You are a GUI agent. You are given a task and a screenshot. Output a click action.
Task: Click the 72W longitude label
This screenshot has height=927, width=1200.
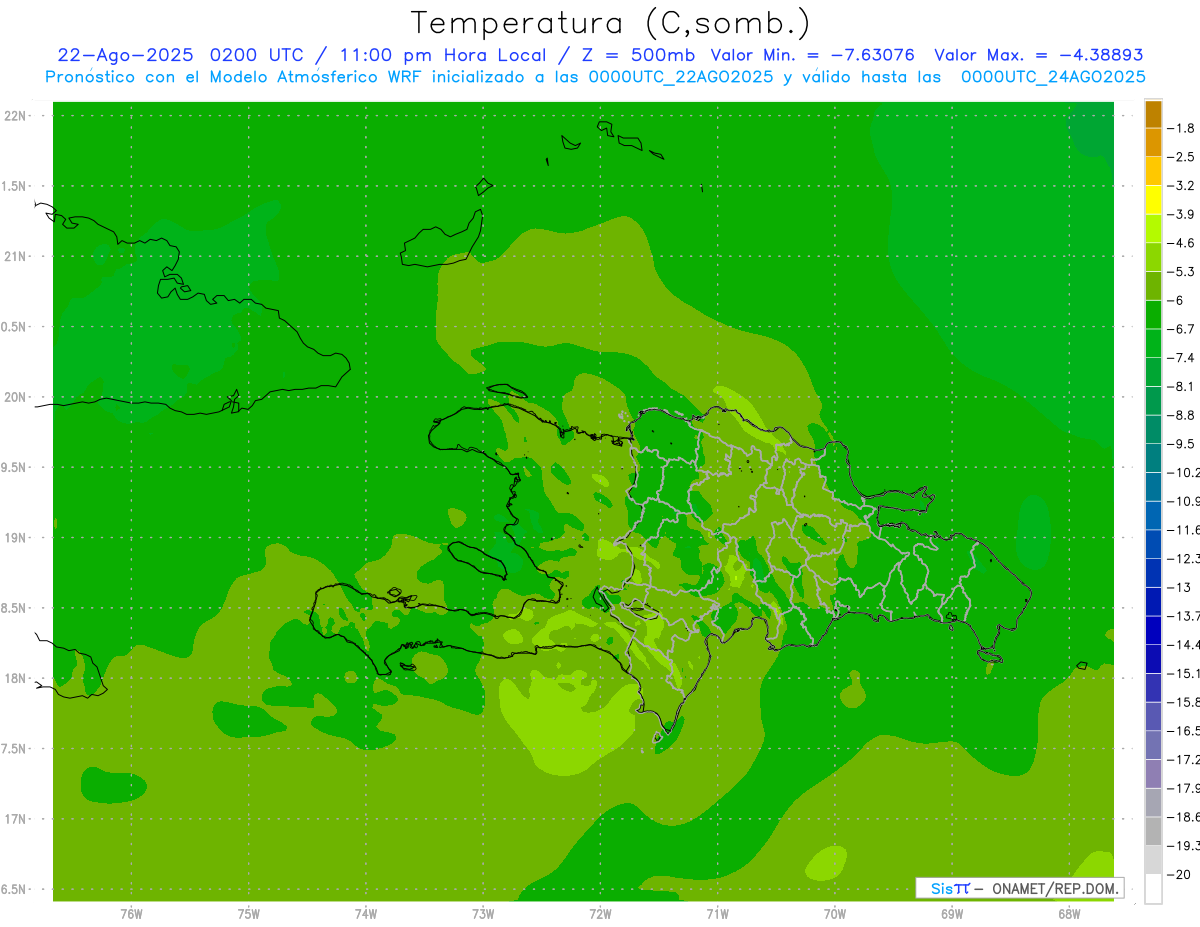click(x=600, y=914)
